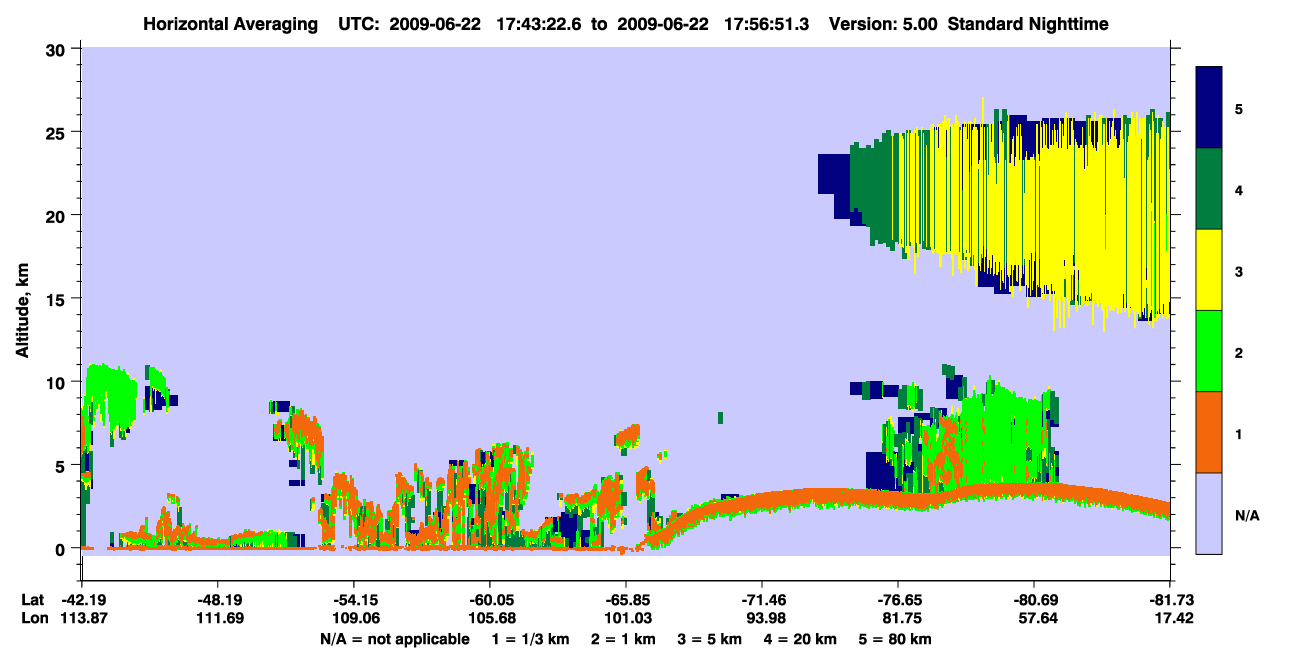Click the 'Lat' row label
The height and width of the screenshot is (667, 1300).
[32, 601]
